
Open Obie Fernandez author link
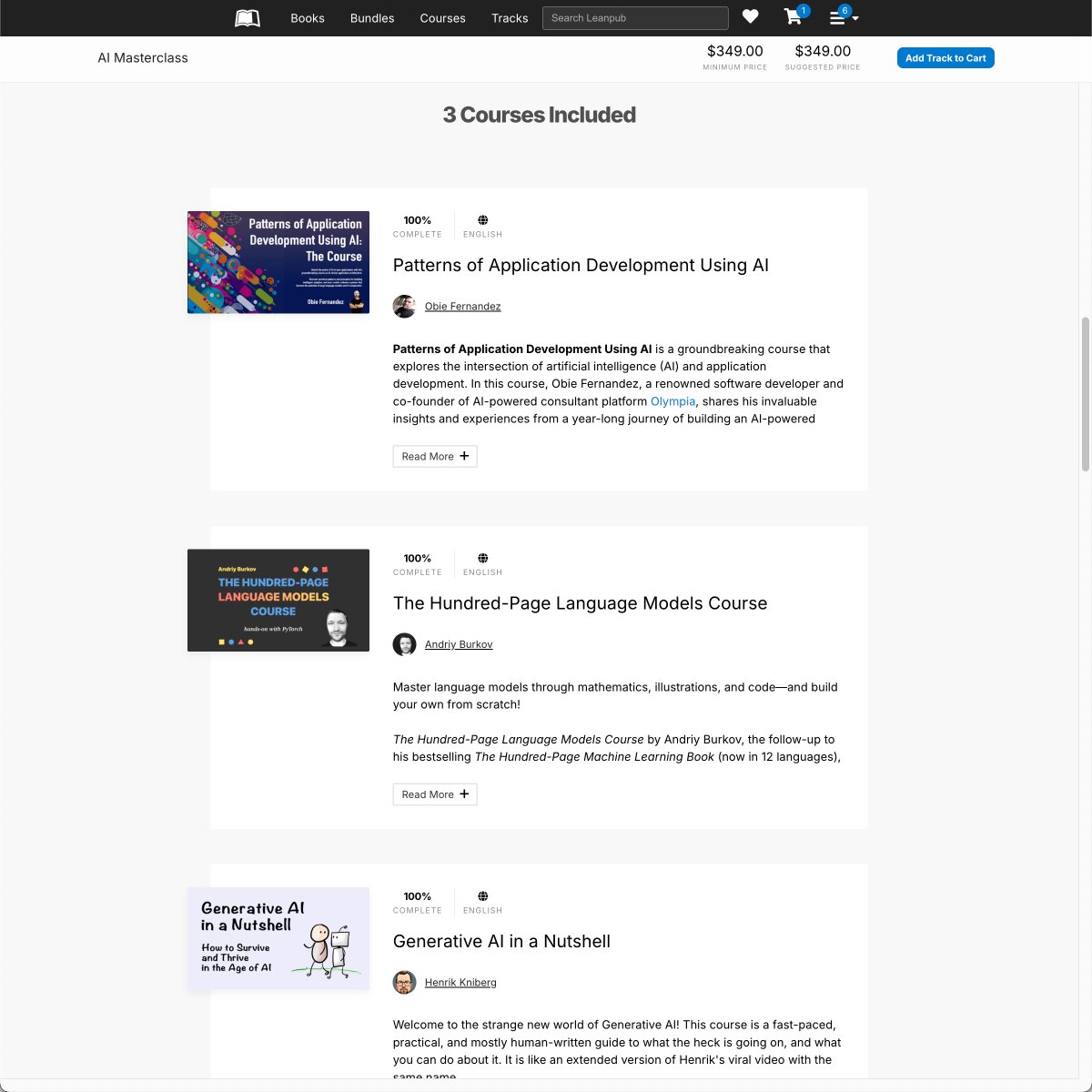tap(462, 307)
